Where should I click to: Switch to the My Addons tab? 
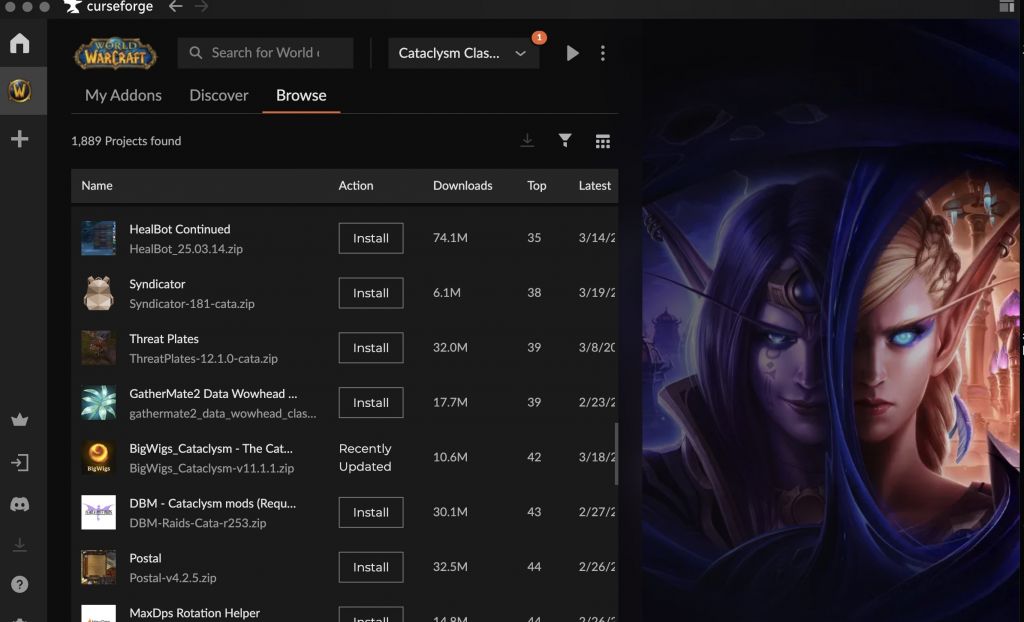point(123,96)
